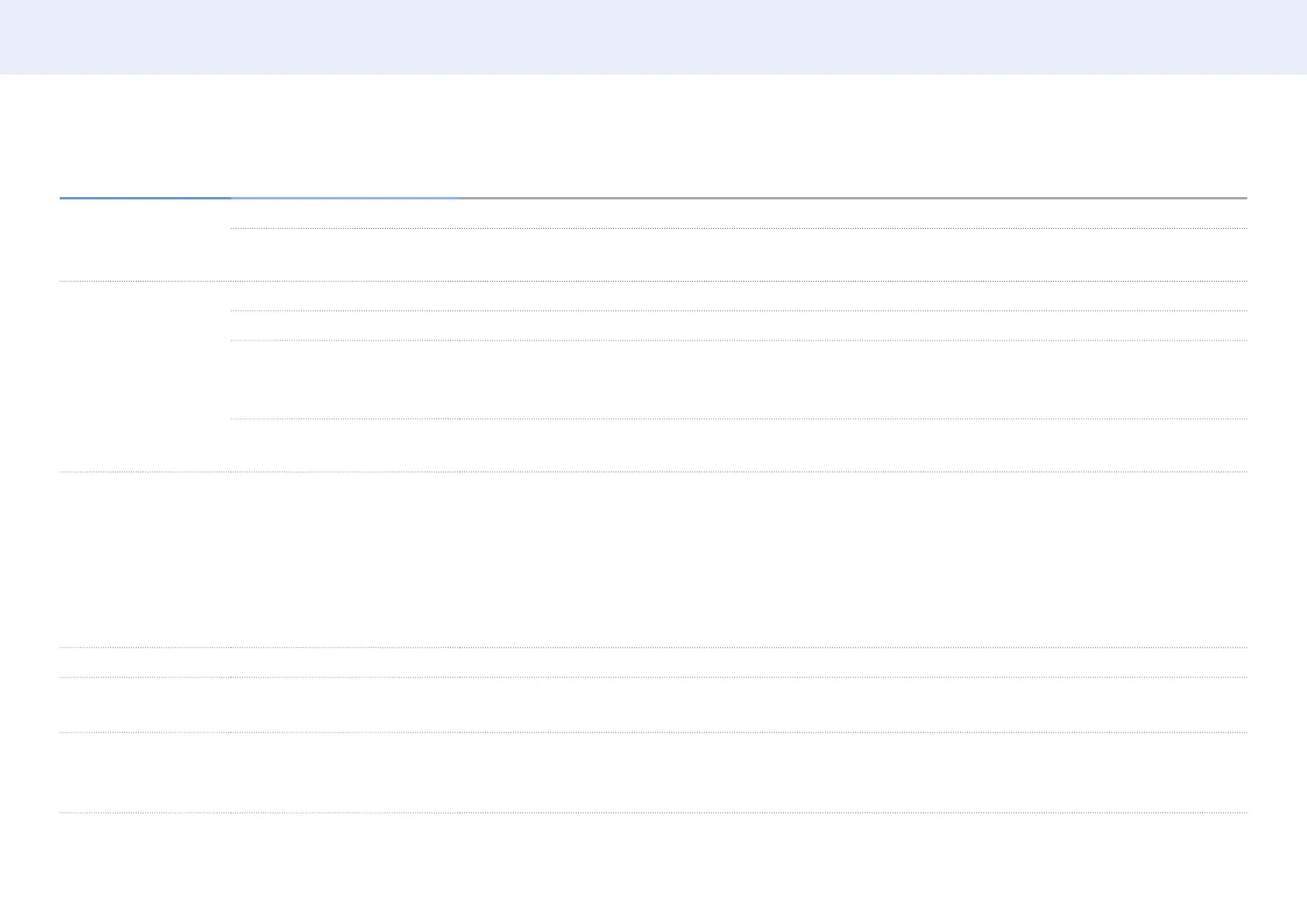The image size is (1307, 924).
Task: Click the light blue banner at the top
Action: click(653, 36)
